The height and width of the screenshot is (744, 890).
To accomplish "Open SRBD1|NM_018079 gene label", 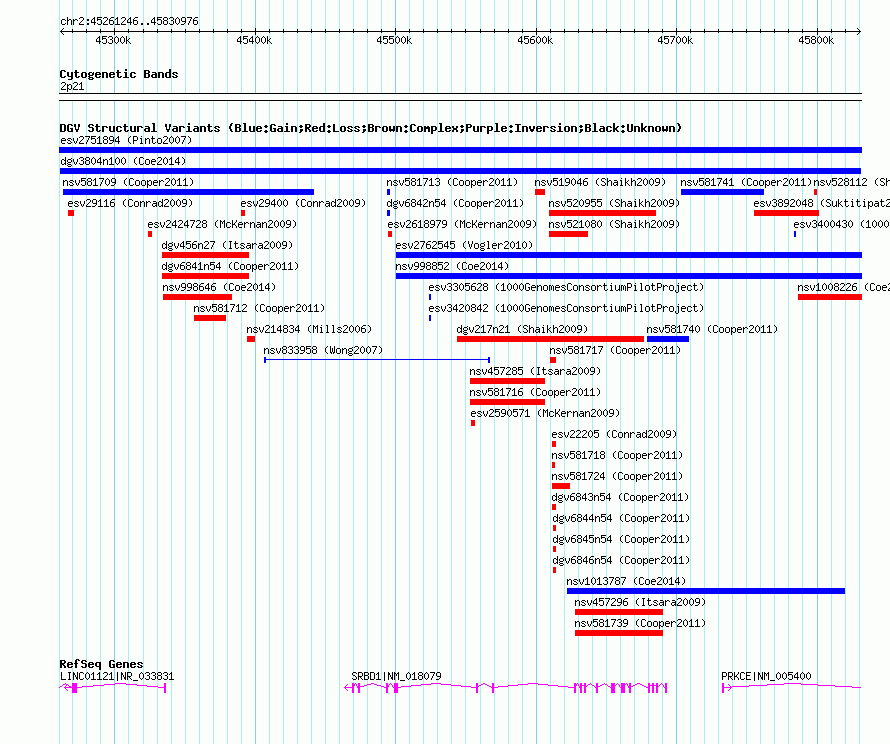I will click(x=396, y=676).
